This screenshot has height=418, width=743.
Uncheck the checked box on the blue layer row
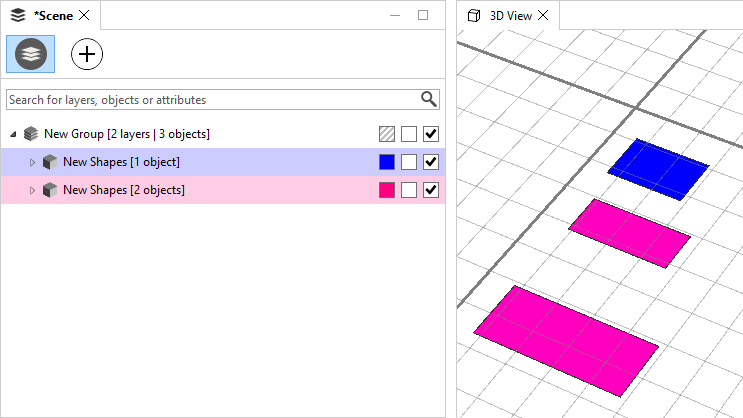coord(431,162)
